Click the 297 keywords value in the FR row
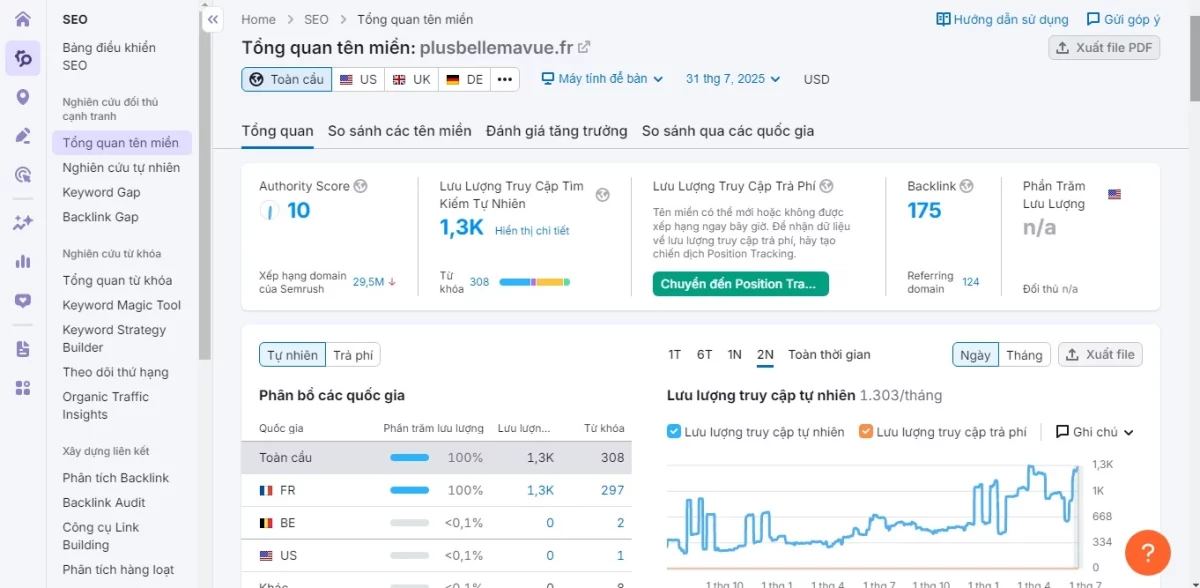Screen dimensions: 1200x588 (613, 490)
